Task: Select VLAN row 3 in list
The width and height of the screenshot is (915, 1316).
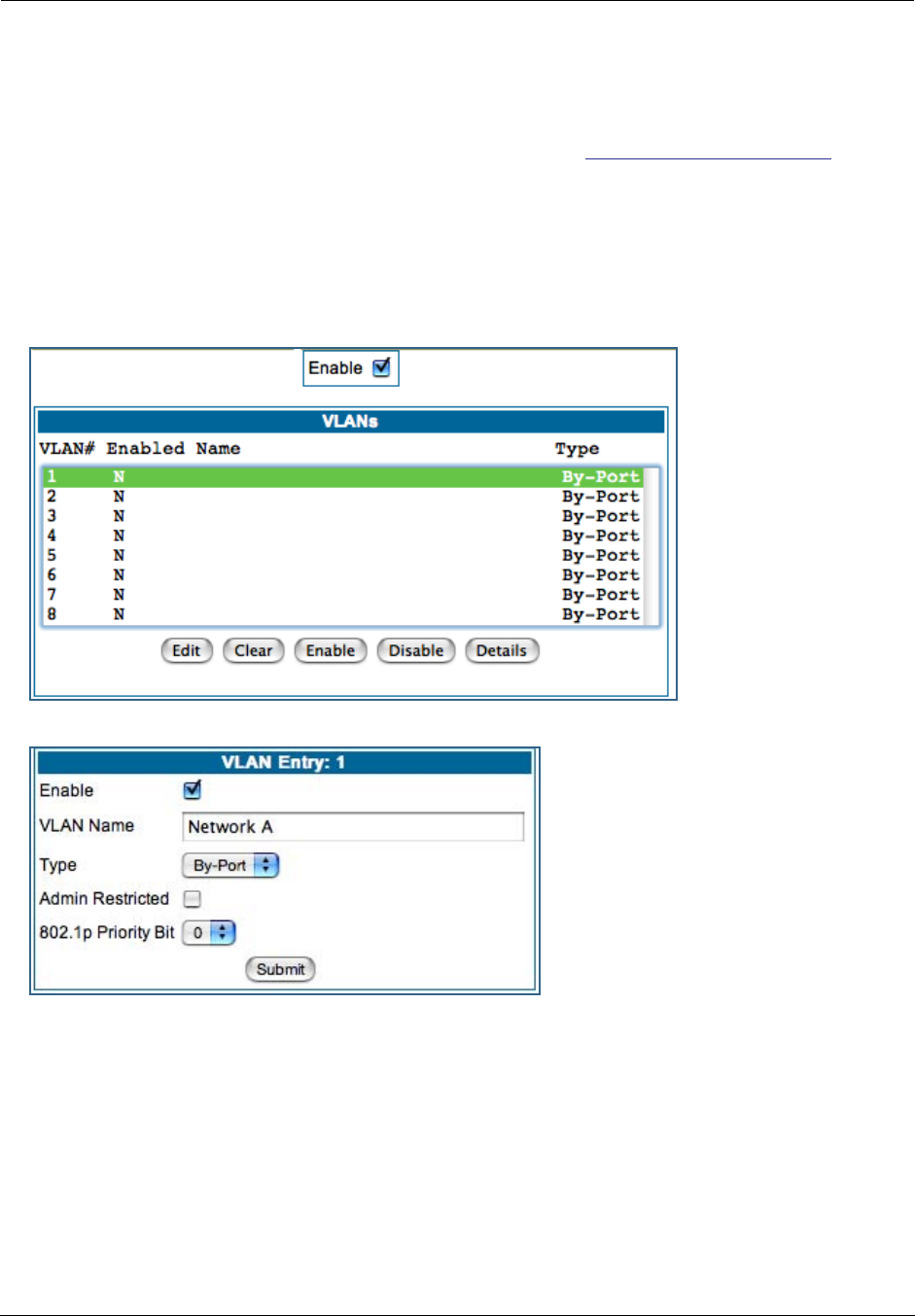Action: tap(343, 516)
